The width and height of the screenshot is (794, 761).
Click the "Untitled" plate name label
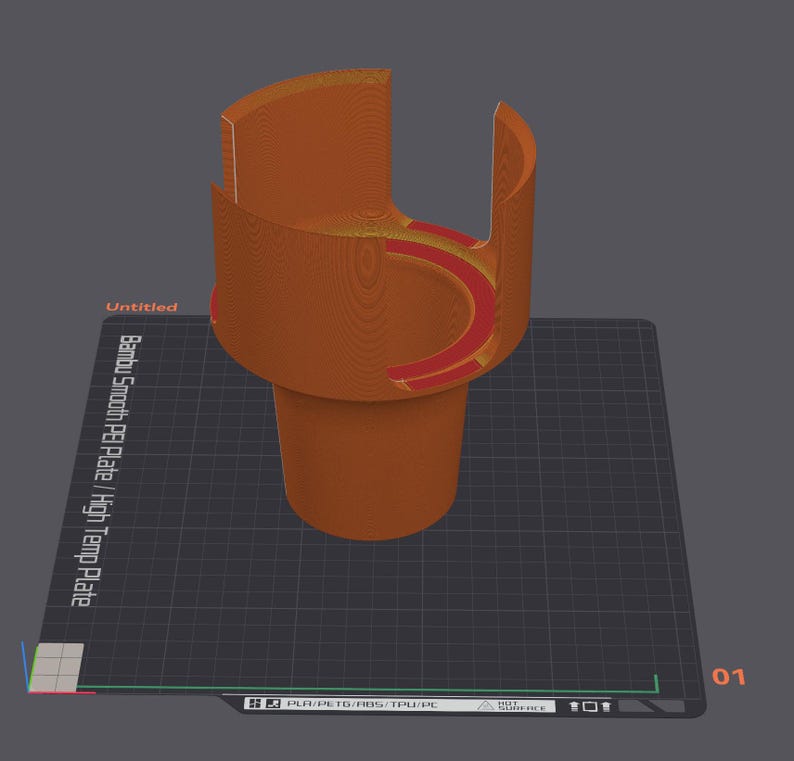coord(142,307)
